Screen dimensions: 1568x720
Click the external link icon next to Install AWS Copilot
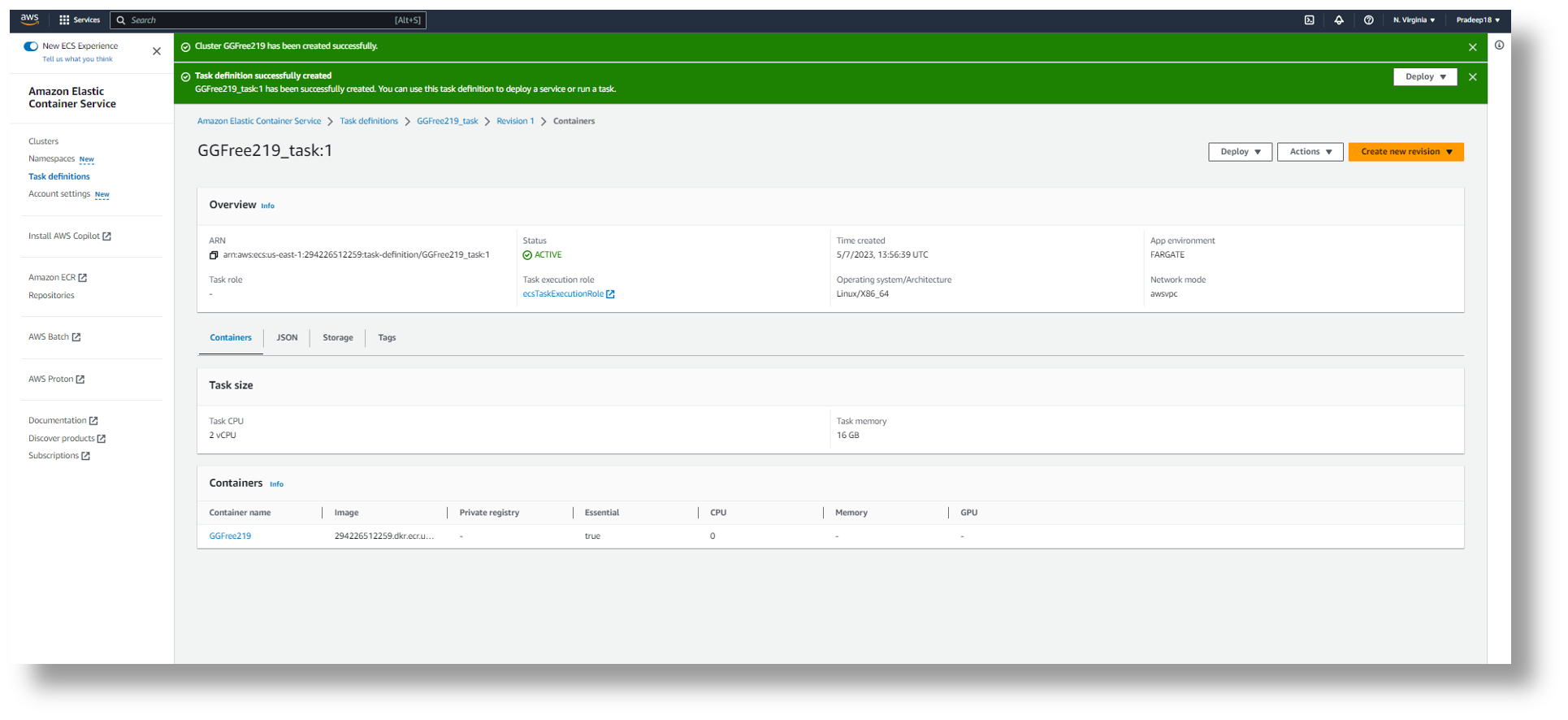pyautogui.click(x=106, y=236)
